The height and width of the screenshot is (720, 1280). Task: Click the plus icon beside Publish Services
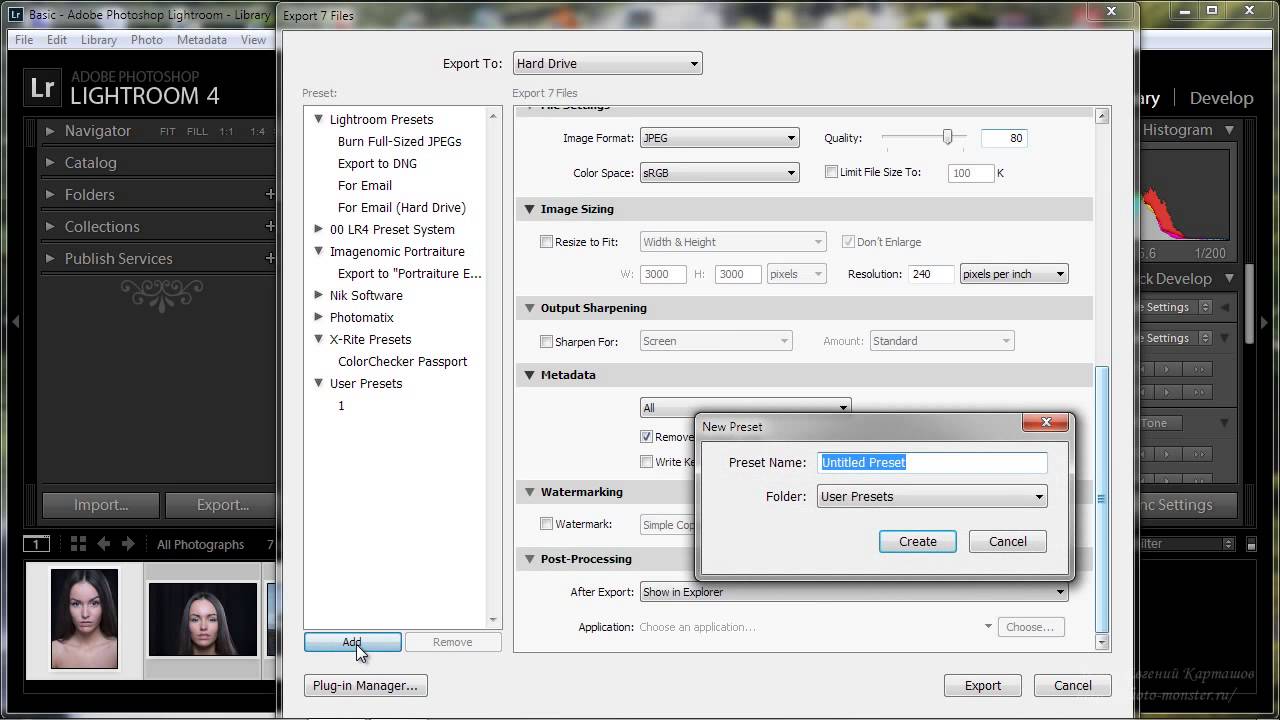point(269,258)
